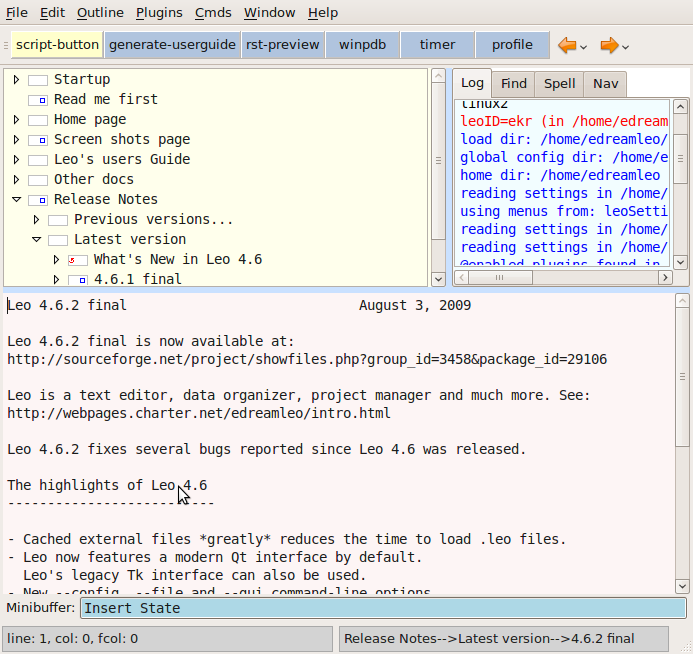Click the sourceforge.net showfiles URL text
693x654 pixels.
pyautogui.click(x=307, y=359)
